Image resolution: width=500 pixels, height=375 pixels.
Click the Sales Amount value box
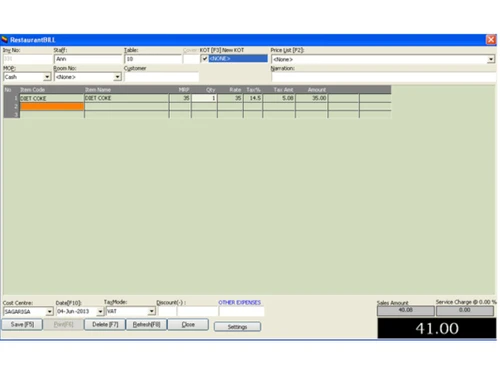[406, 310]
